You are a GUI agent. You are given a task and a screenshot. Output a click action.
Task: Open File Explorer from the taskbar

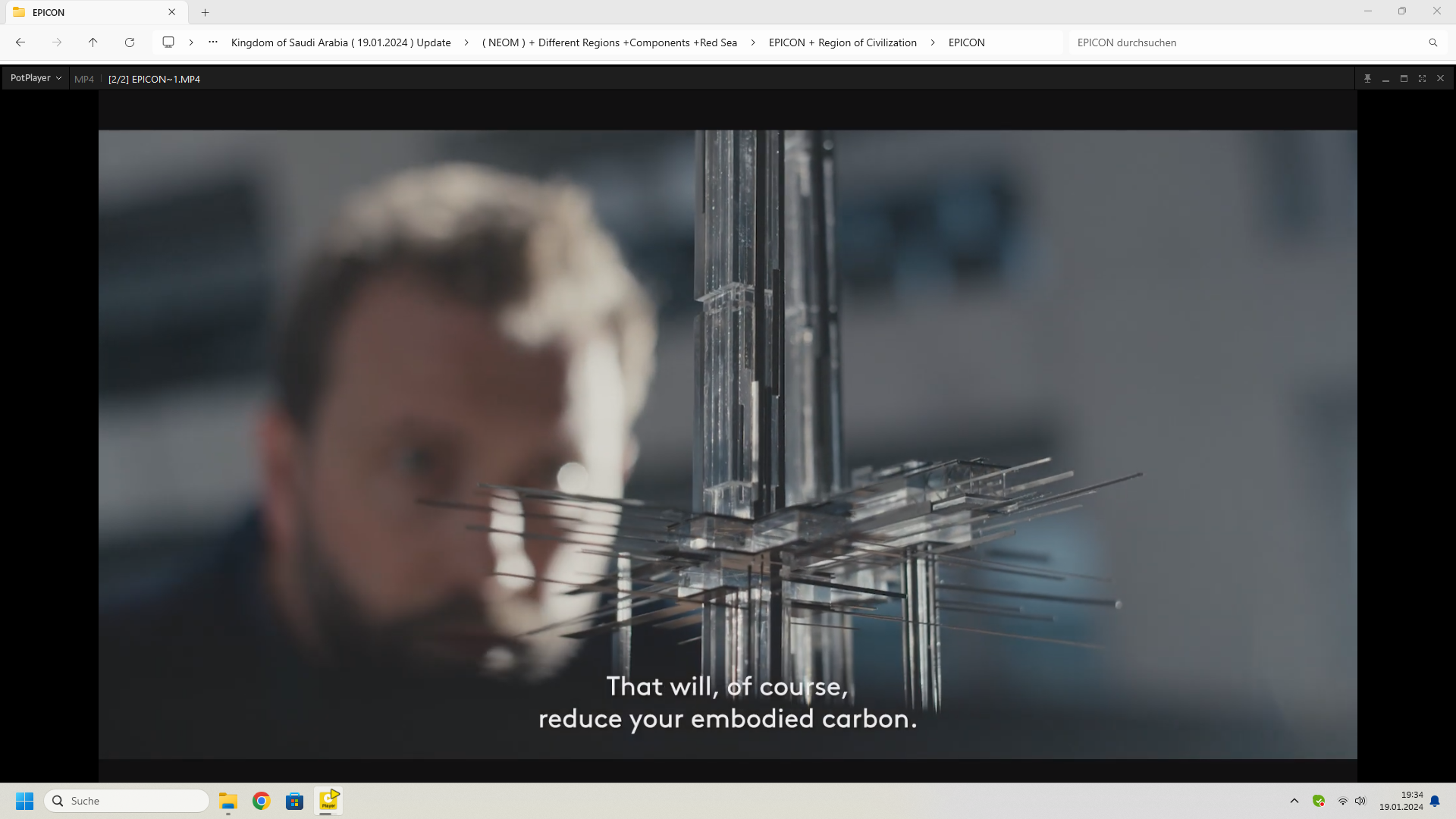click(x=228, y=801)
